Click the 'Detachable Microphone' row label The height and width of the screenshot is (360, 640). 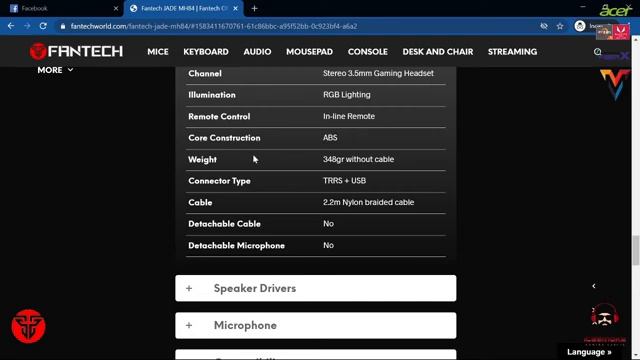click(x=236, y=246)
